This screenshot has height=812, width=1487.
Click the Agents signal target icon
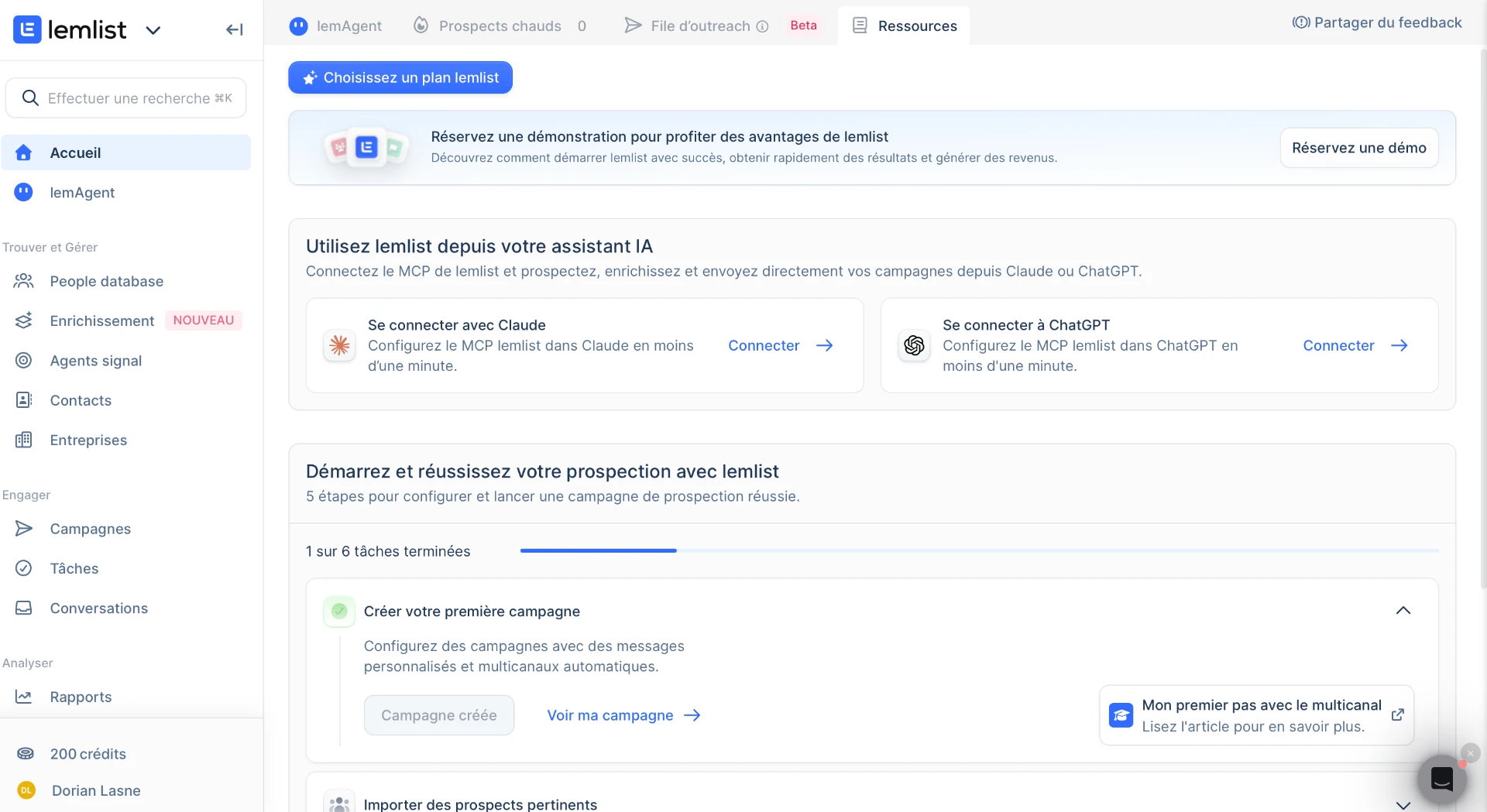pyautogui.click(x=24, y=360)
